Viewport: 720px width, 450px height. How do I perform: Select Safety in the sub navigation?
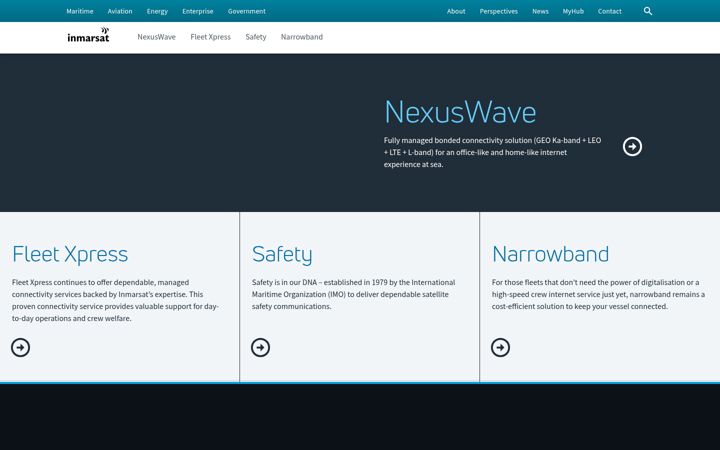[256, 37]
